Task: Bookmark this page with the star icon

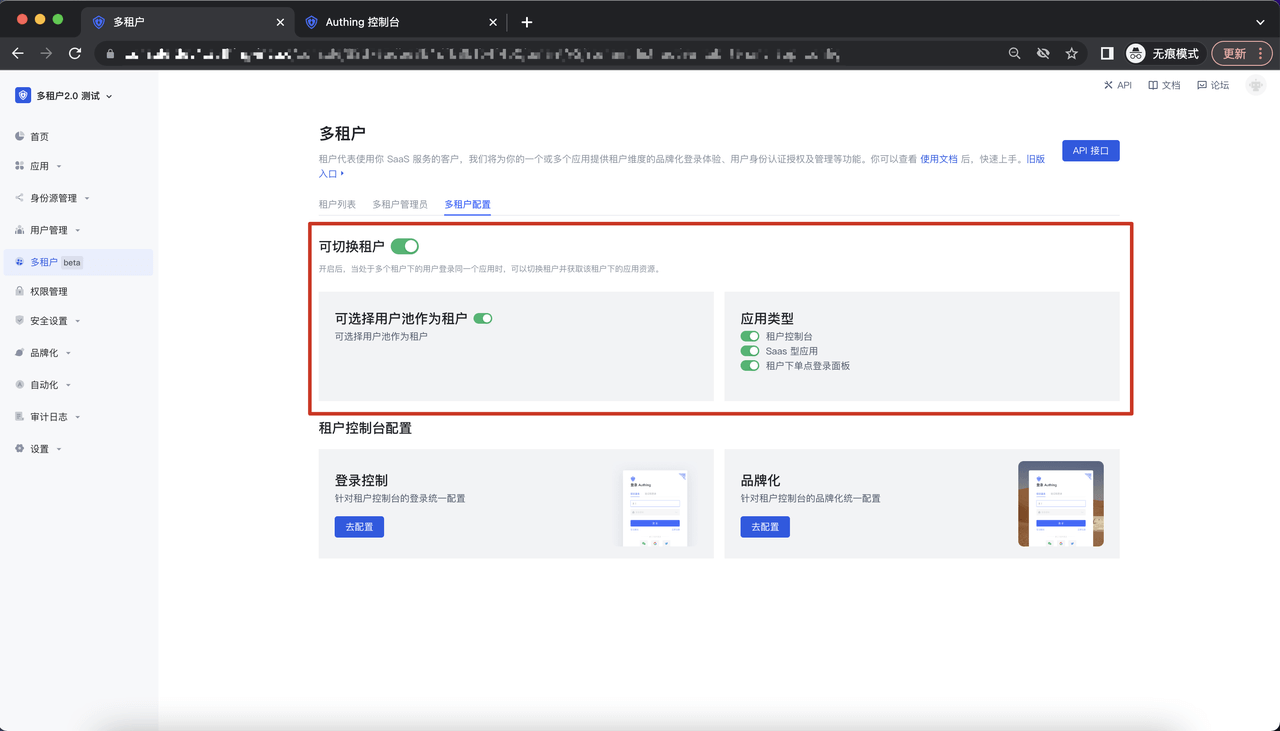Action: tap(1071, 53)
